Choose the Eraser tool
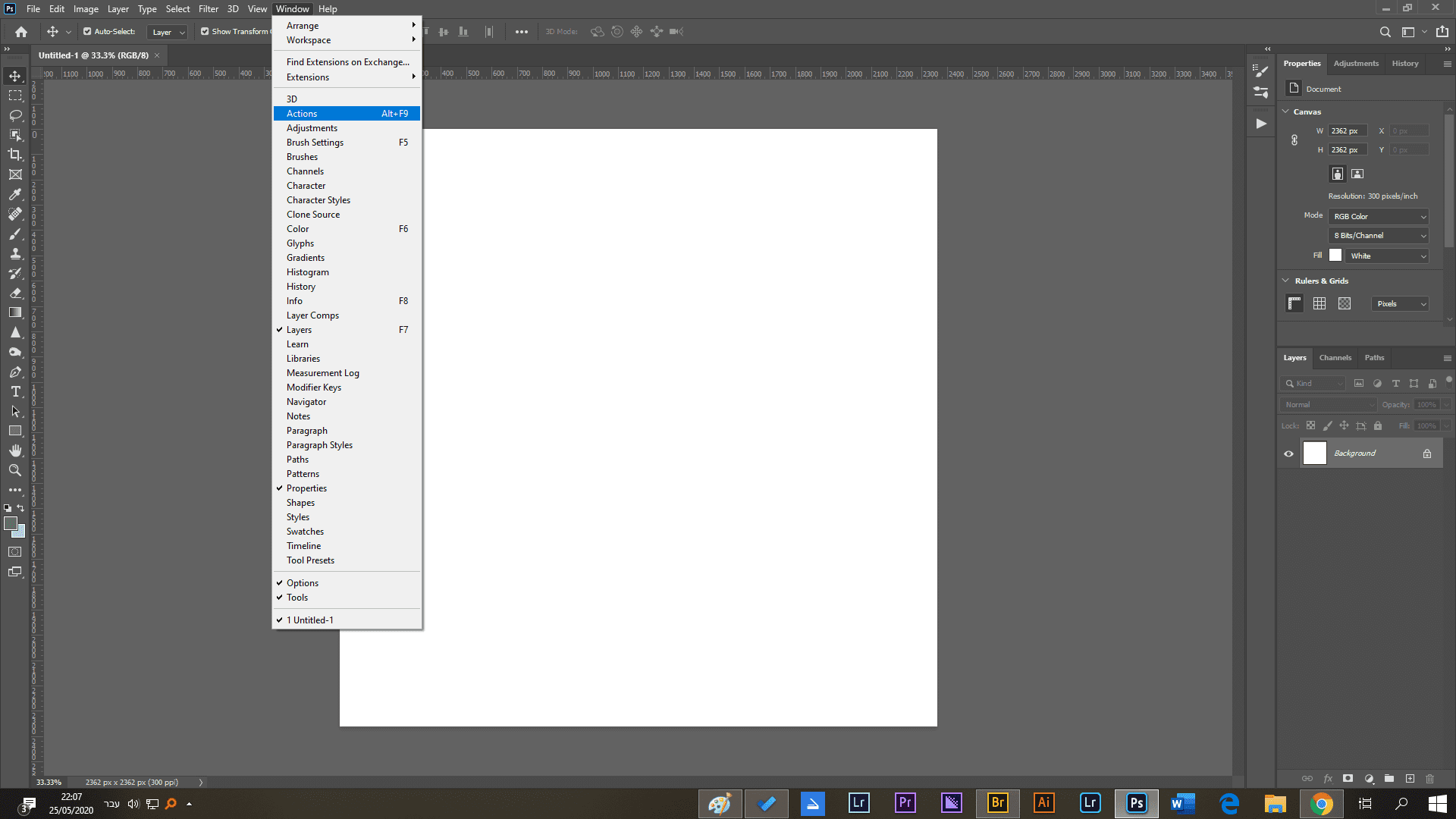This screenshot has height=819, width=1456. pyautogui.click(x=15, y=293)
